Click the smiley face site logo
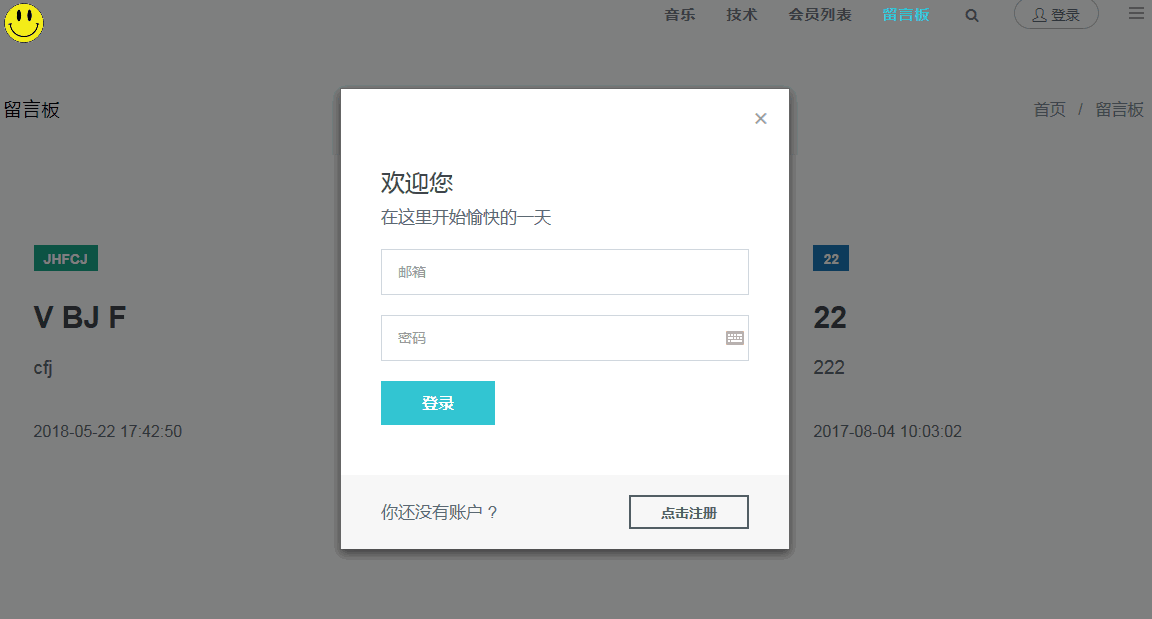This screenshot has height=619, width=1152. pyautogui.click(x=23, y=23)
